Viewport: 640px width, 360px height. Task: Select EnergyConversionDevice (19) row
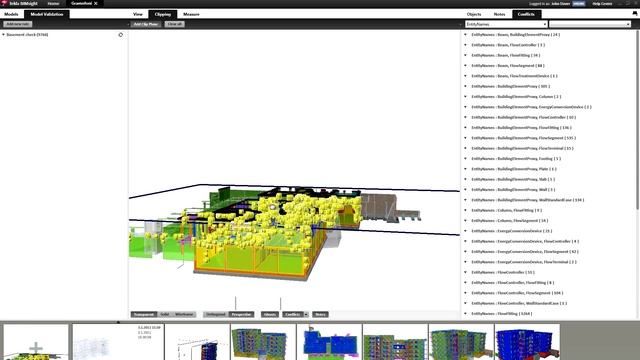(x=512, y=231)
